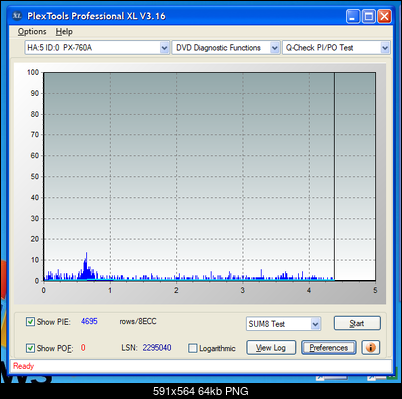402x399 pixels.
Task: Click the PlexTools Professional XL V3.16 title text
Action: click(96, 16)
